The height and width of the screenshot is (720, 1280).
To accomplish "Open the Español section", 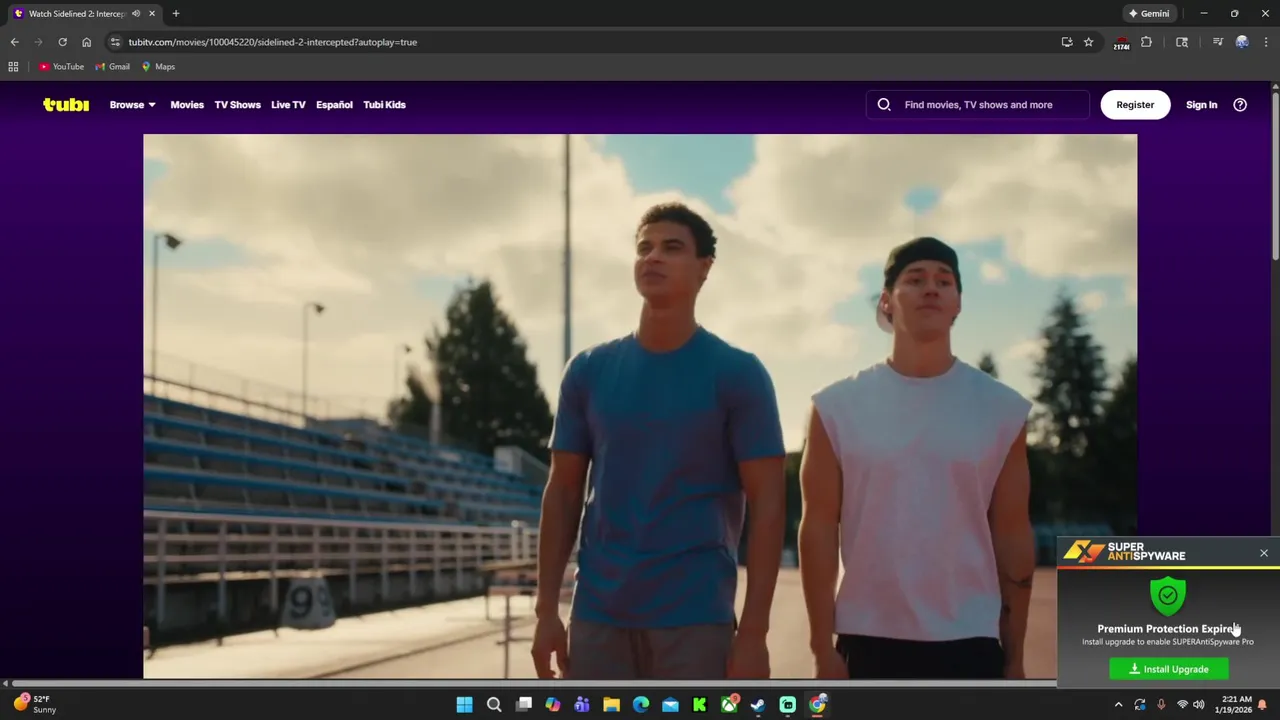I will (x=334, y=104).
